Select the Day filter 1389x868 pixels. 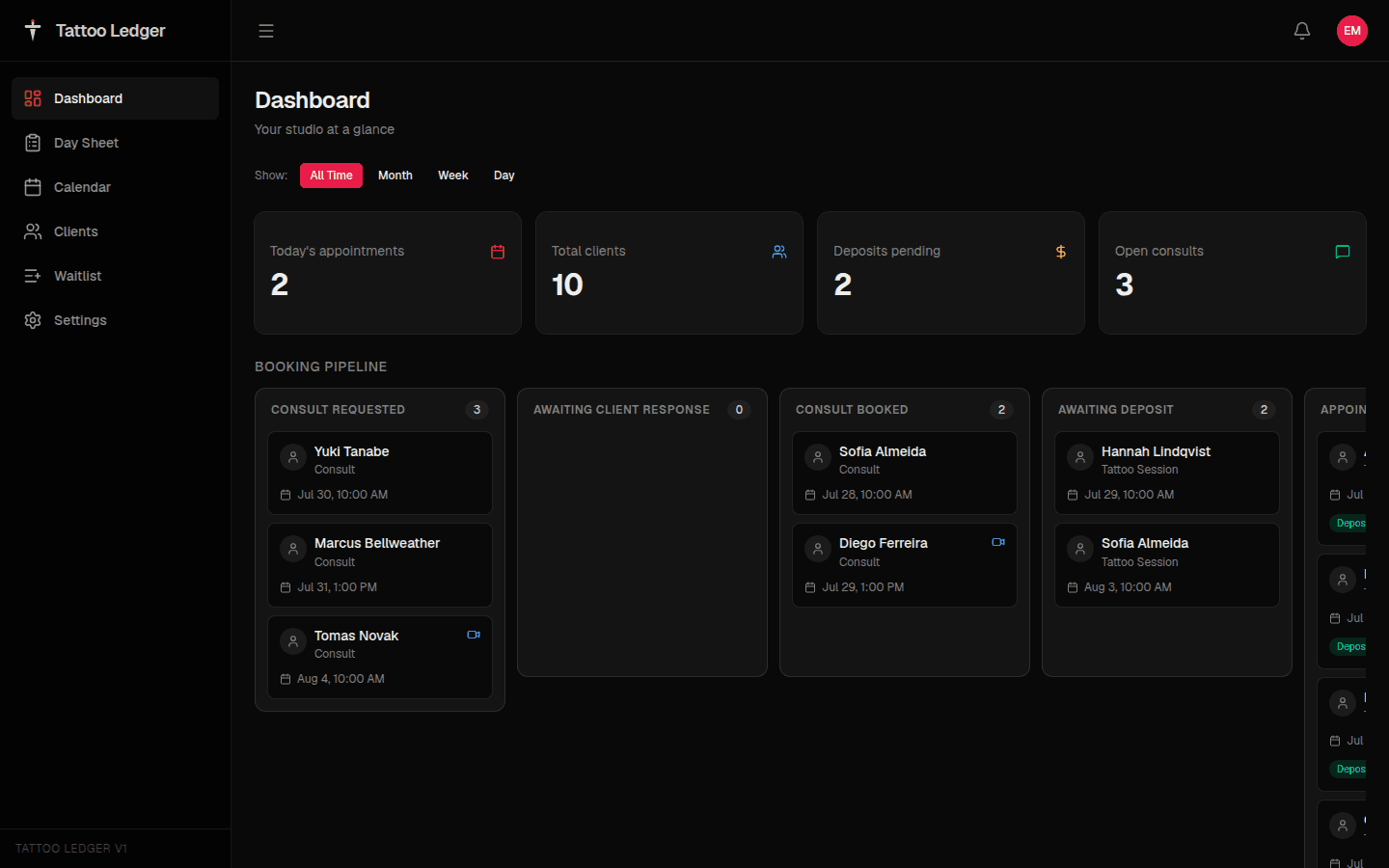tap(504, 176)
